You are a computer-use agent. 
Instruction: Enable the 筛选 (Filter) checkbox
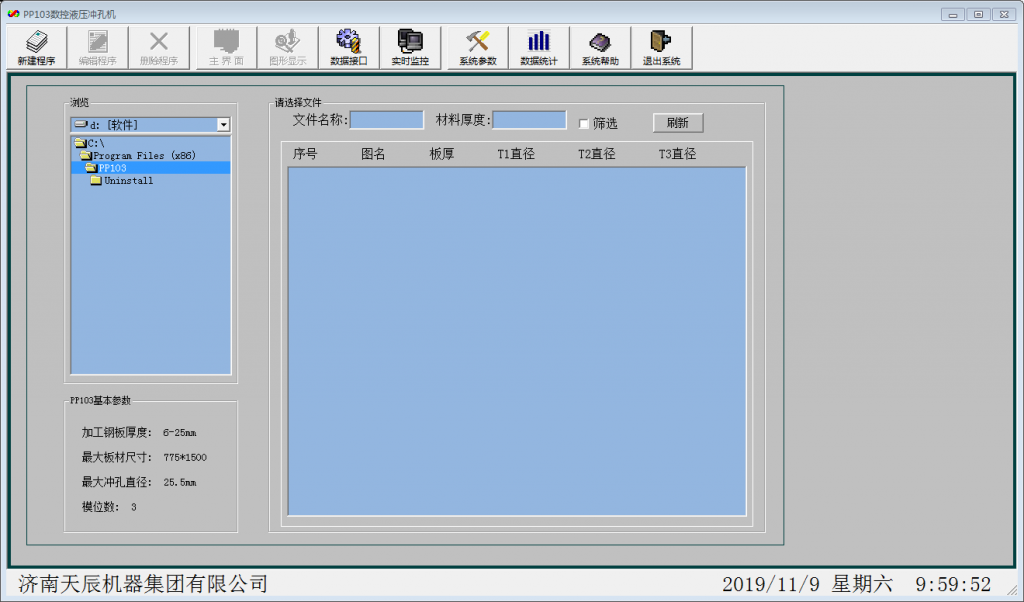click(x=585, y=124)
